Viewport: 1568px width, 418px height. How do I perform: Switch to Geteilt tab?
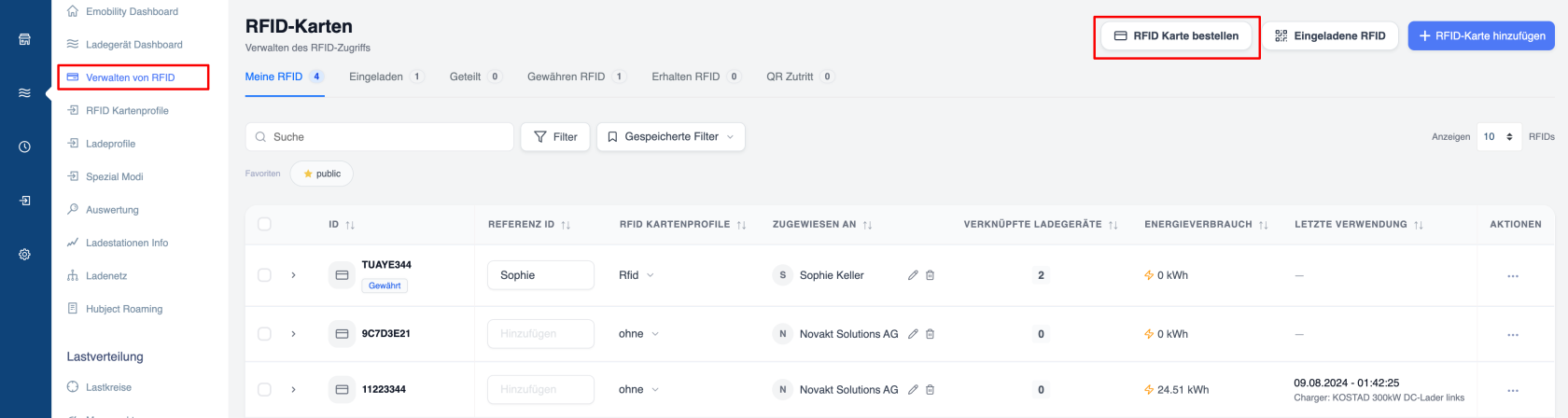click(x=475, y=77)
